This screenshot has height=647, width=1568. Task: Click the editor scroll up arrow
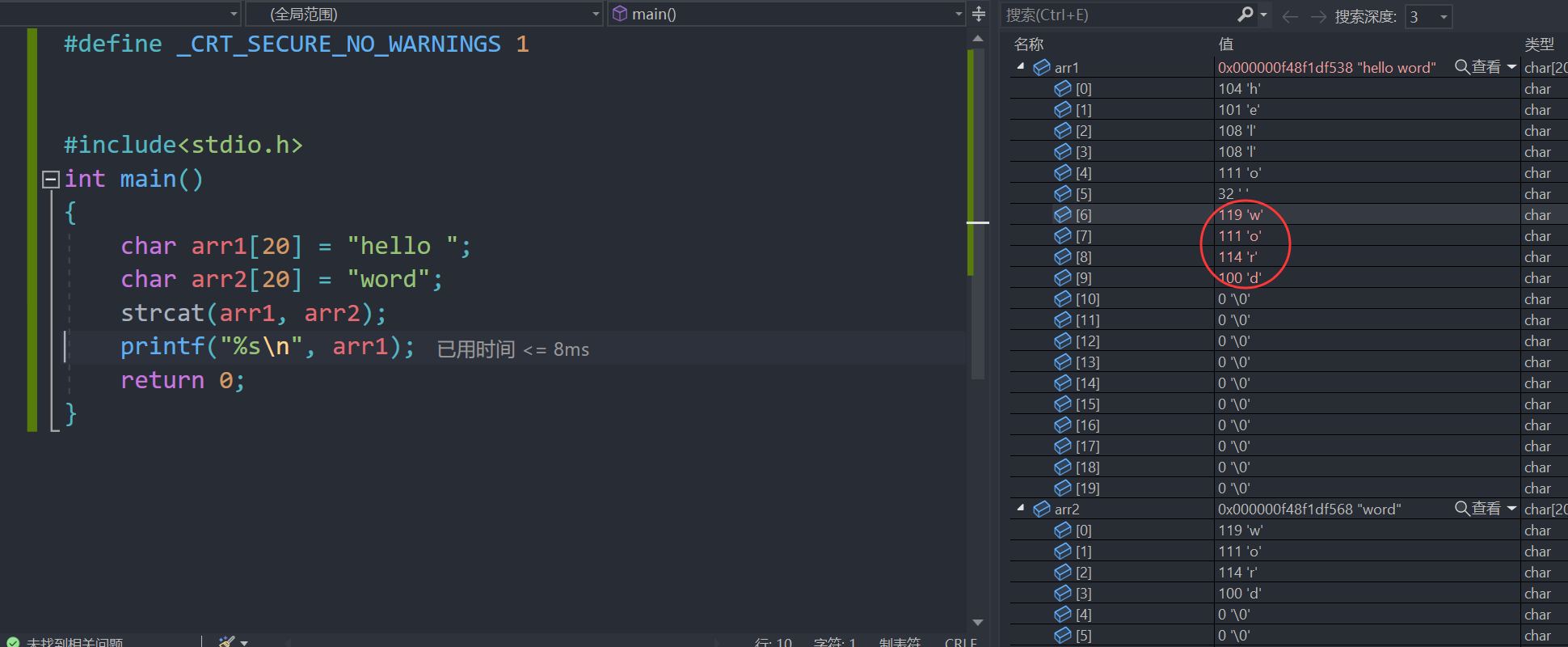(x=978, y=38)
